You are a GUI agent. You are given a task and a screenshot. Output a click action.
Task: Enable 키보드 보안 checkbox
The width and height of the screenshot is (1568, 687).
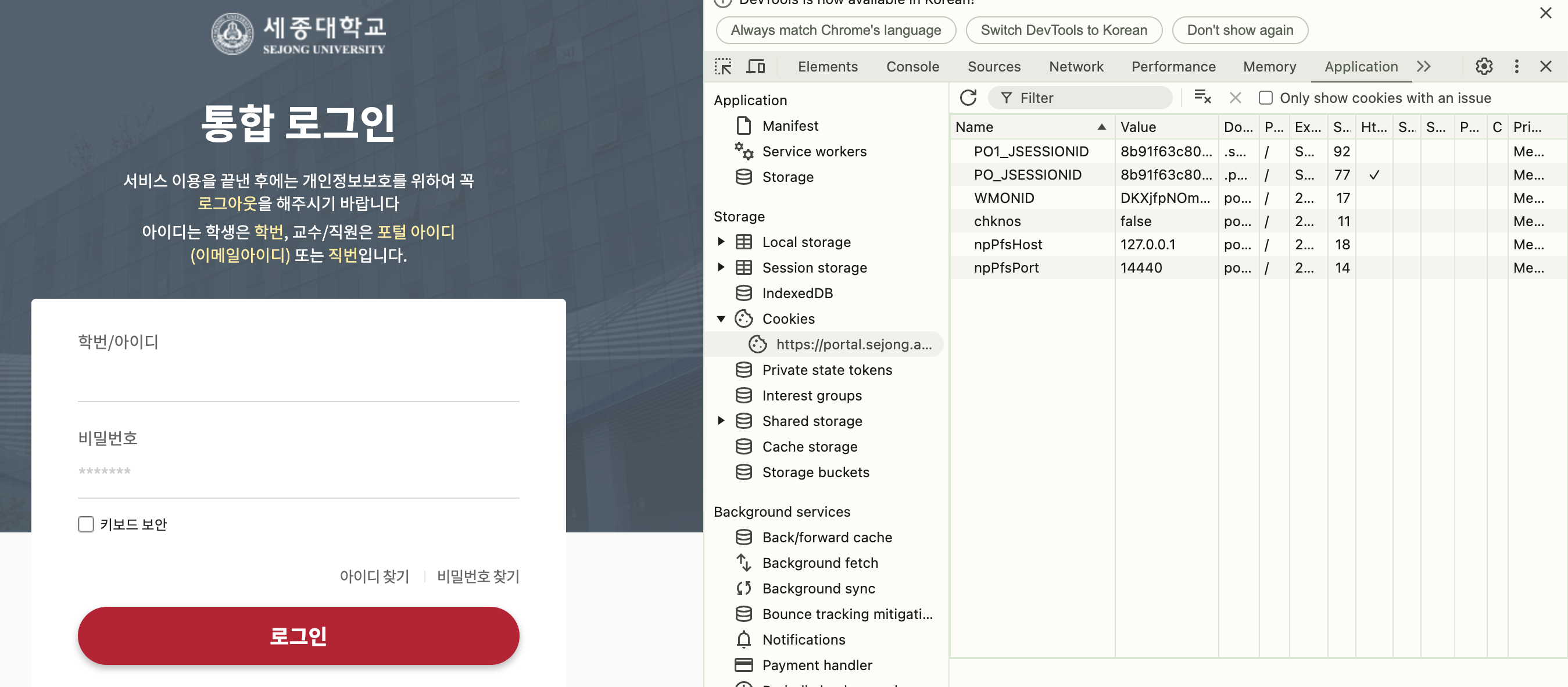[86, 524]
